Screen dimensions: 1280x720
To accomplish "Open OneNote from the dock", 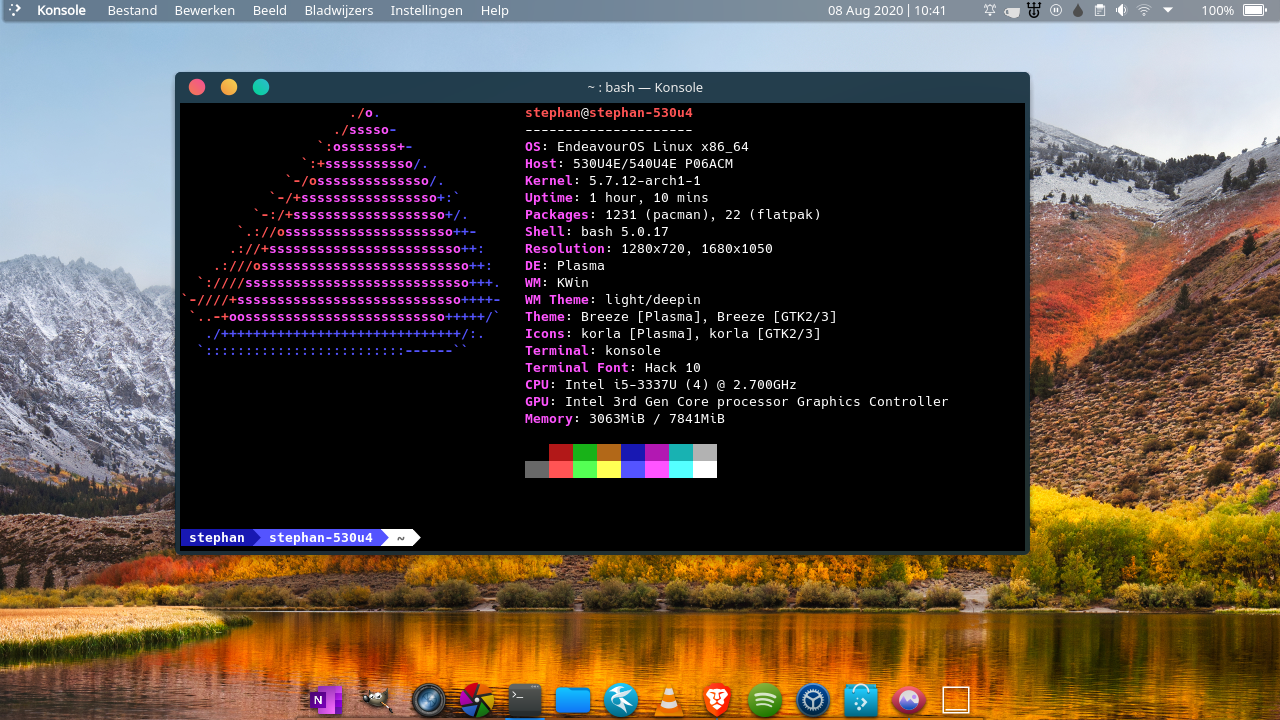I will coord(327,700).
